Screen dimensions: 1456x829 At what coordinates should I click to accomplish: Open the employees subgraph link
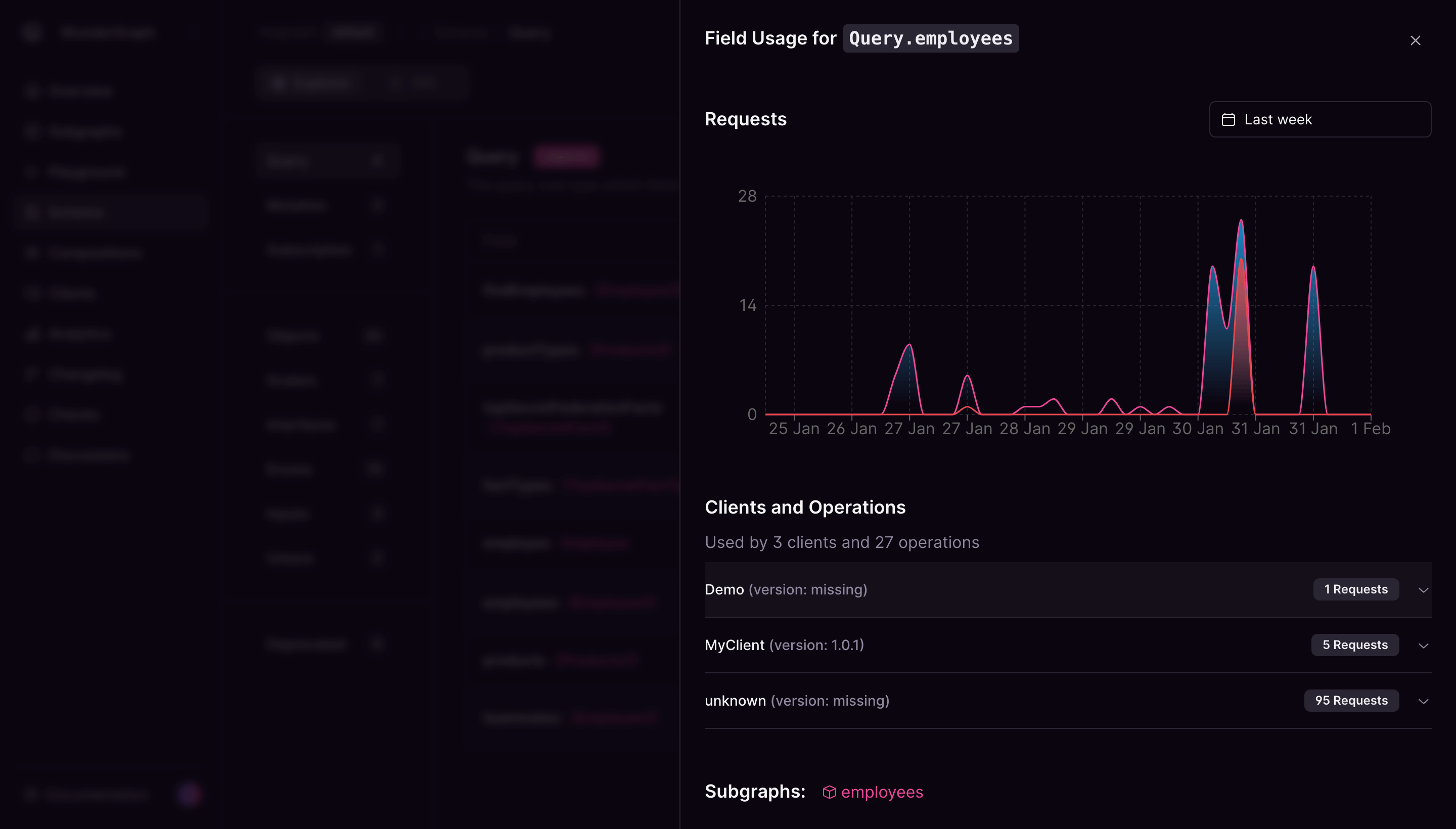click(x=882, y=792)
